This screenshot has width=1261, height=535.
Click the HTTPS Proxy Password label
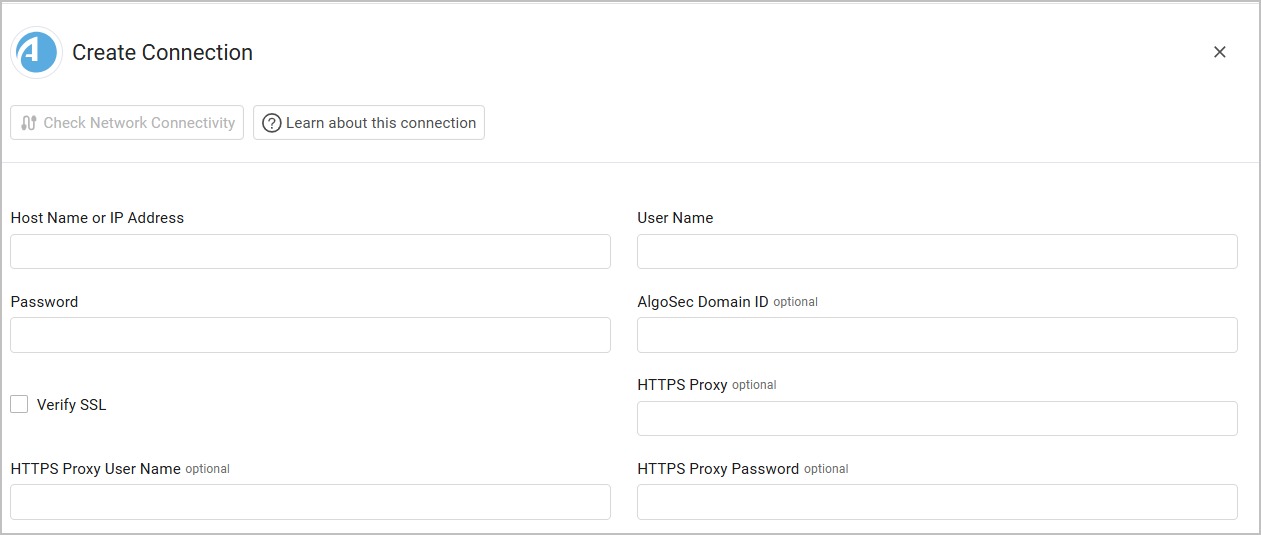718,469
